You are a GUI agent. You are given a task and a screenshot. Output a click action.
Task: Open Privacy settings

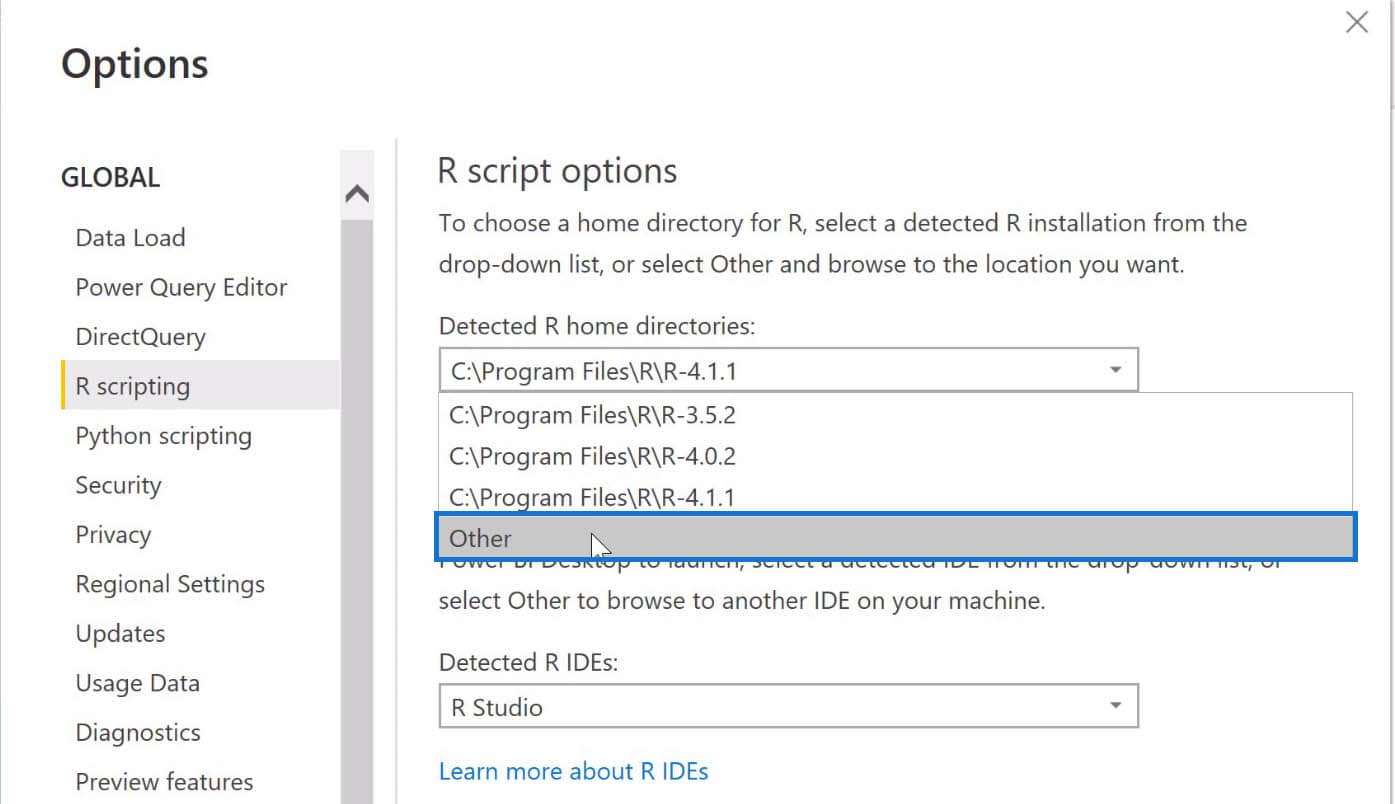[113, 535]
